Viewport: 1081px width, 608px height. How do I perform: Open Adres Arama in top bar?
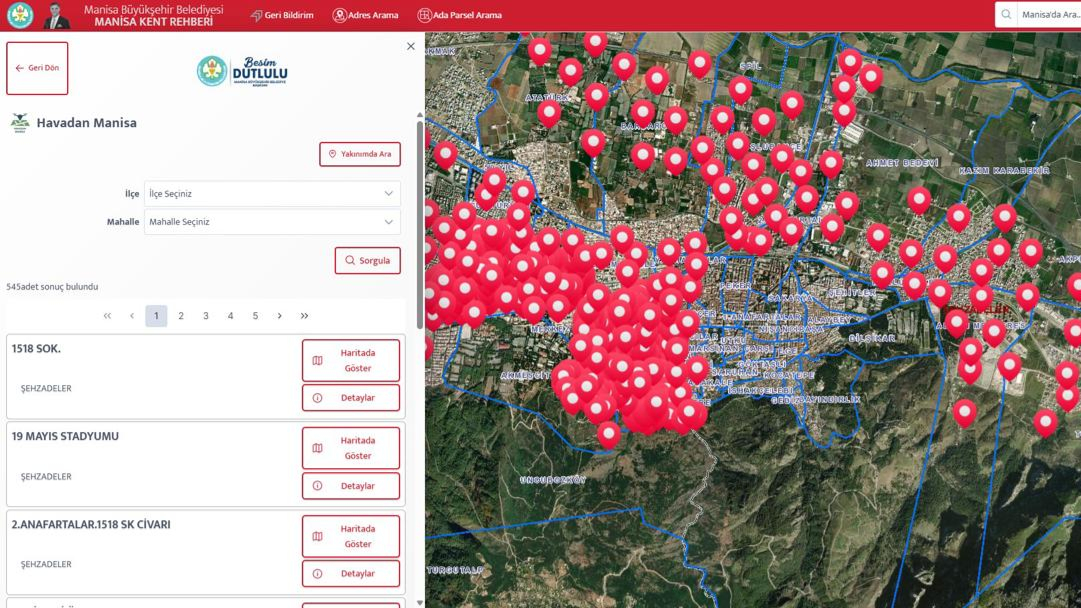coord(365,15)
